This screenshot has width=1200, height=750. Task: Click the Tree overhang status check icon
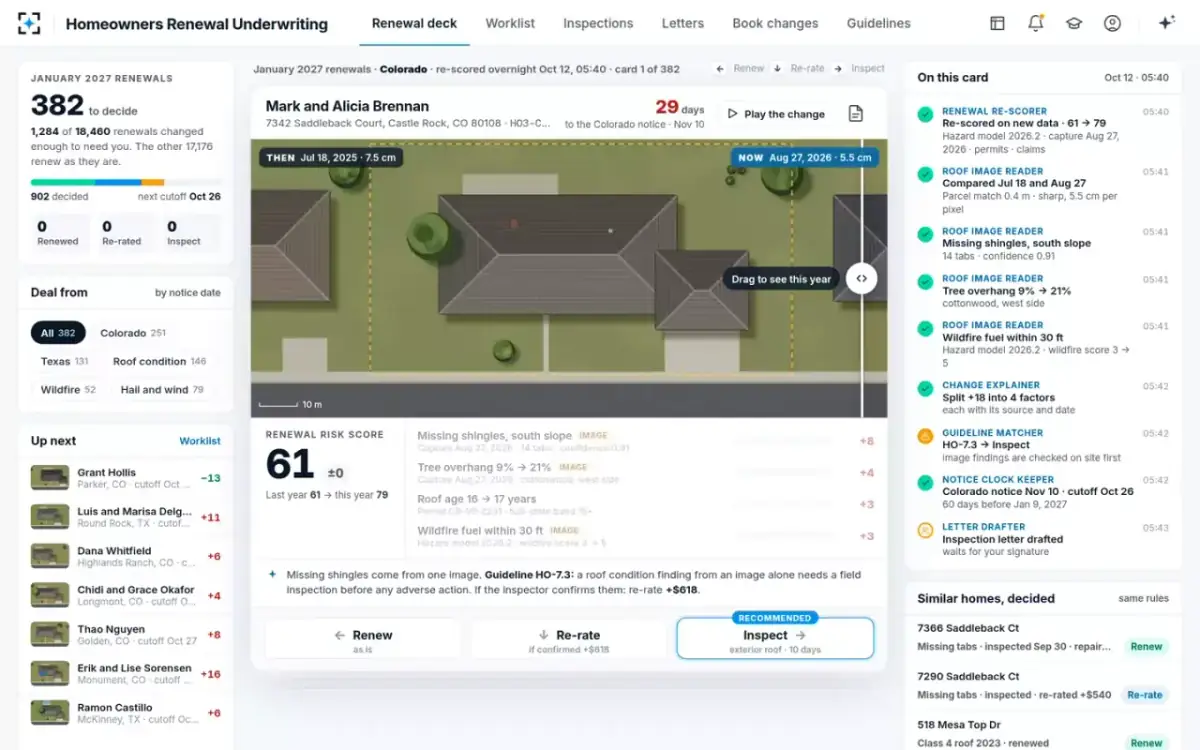tap(926, 282)
